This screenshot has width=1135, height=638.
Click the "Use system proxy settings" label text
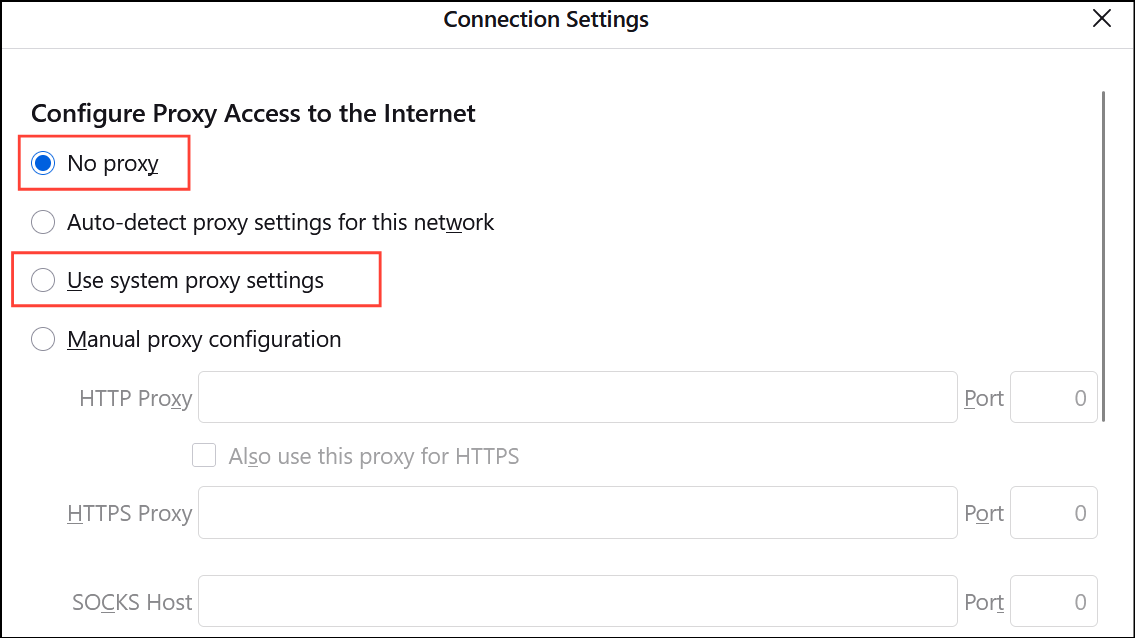coord(195,280)
